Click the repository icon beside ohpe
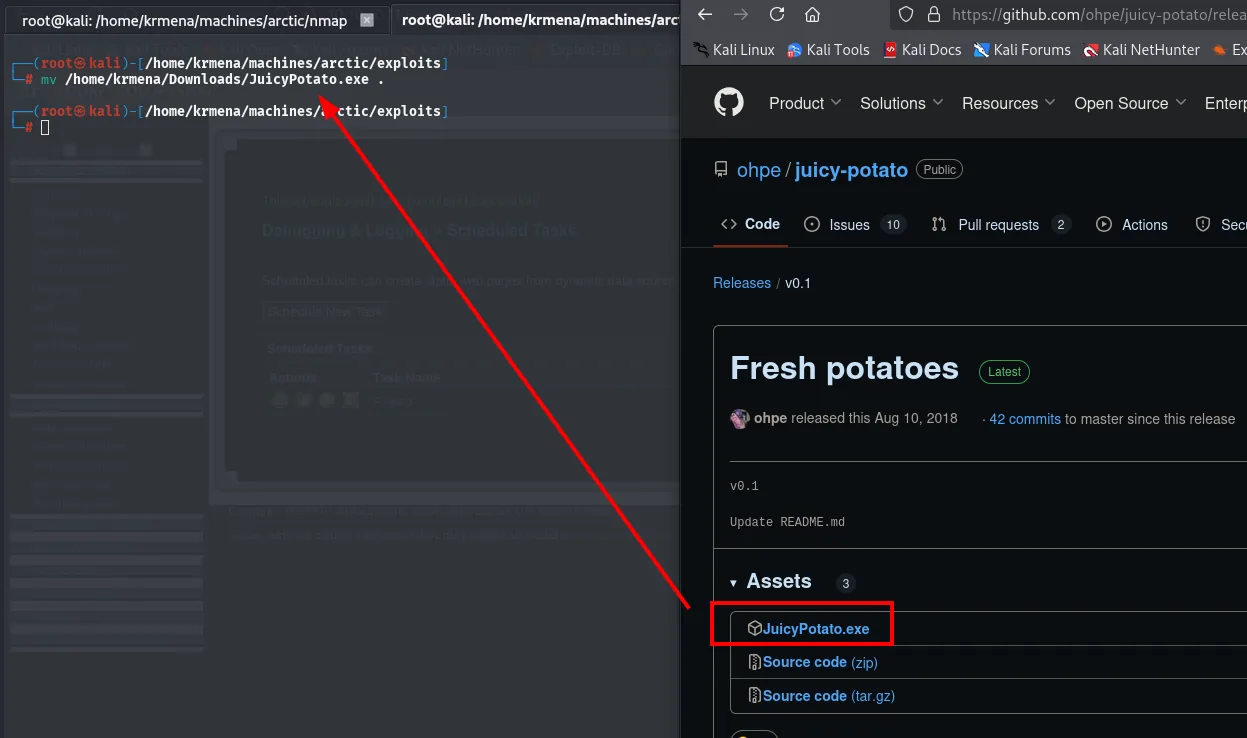This screenshot has width=1247, height=738. [x=721, y=170]
